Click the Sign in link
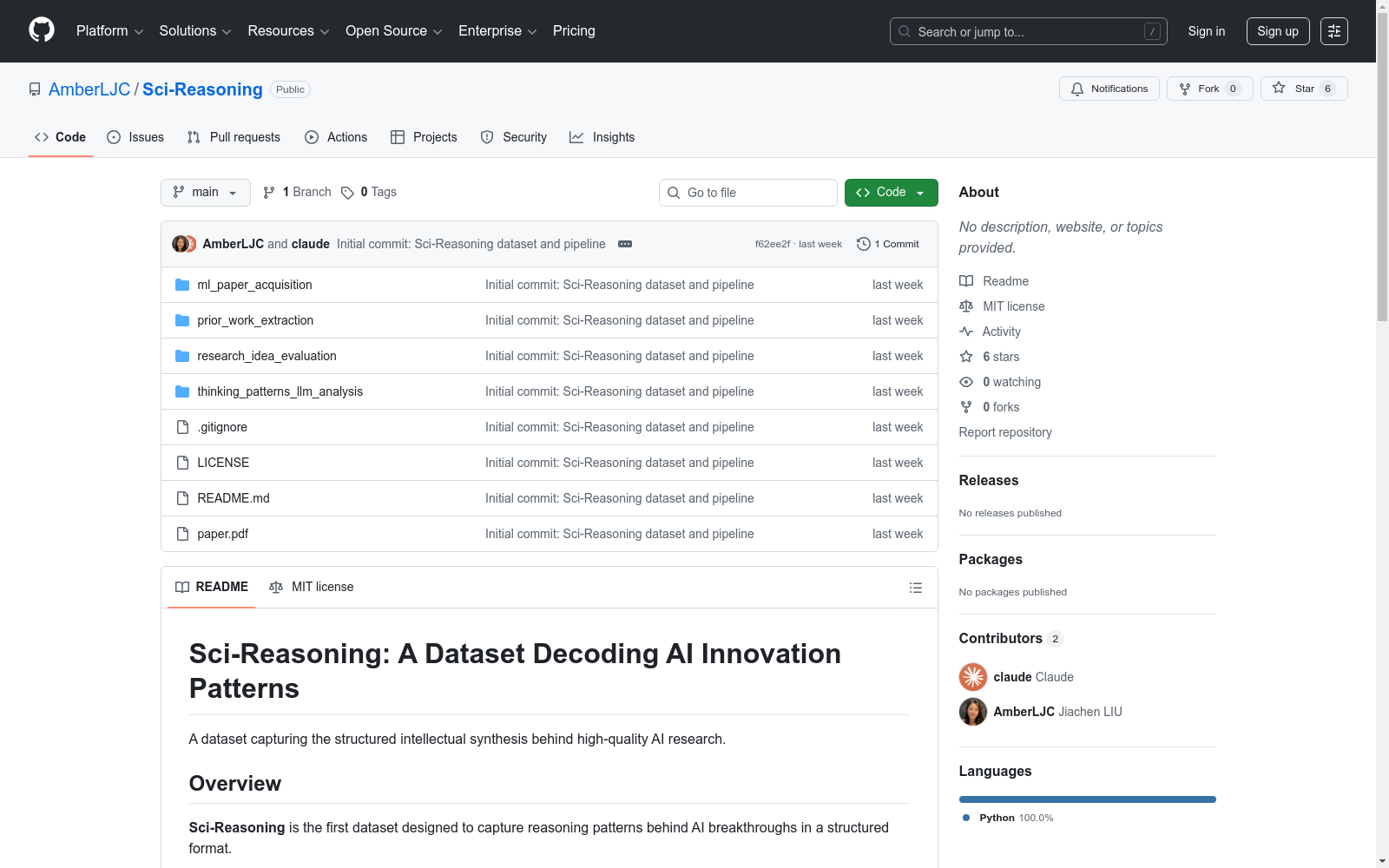 [1207, 31]
